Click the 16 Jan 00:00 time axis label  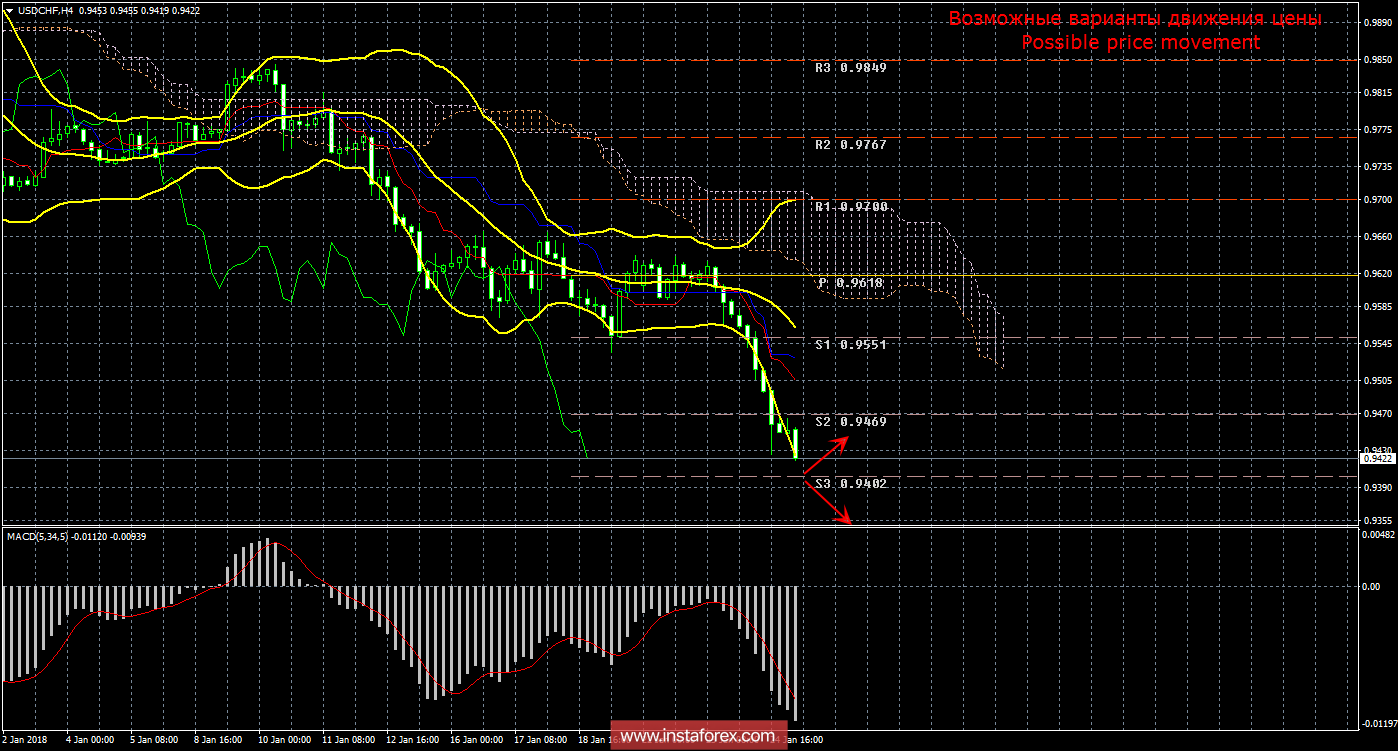[x=476, y=741]
